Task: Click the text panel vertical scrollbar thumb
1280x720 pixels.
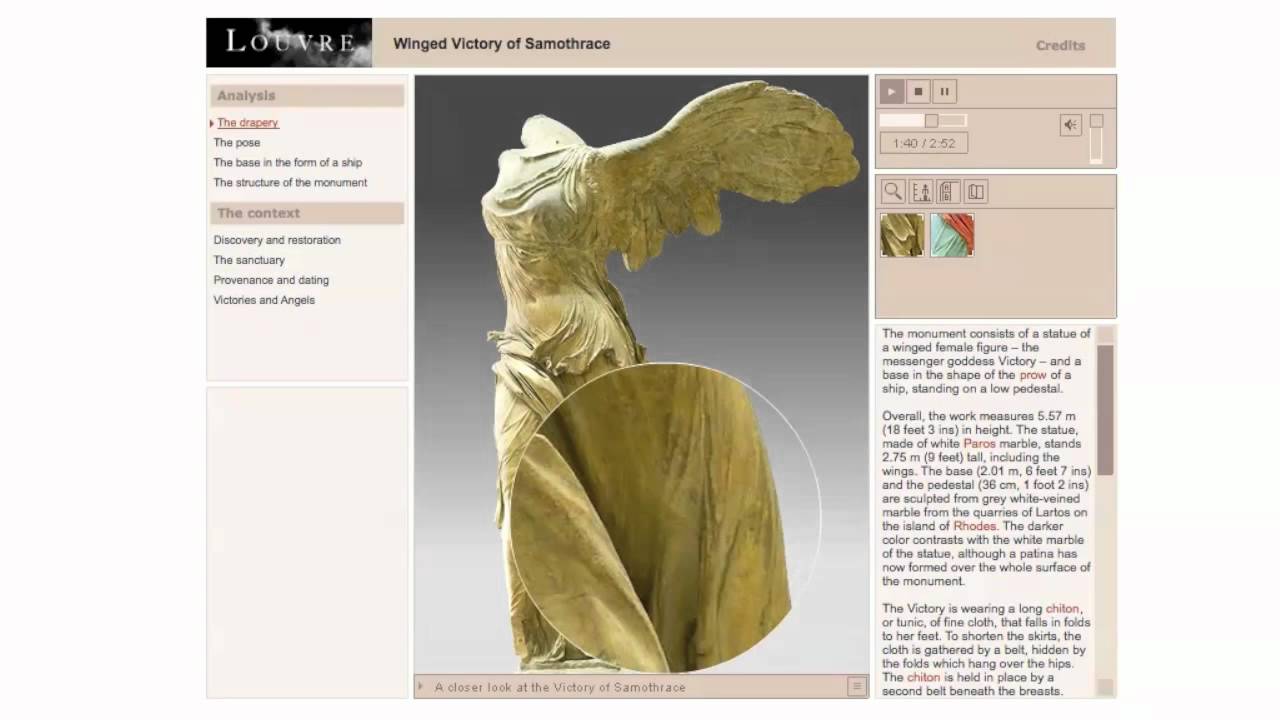Action: point(1105,410)
